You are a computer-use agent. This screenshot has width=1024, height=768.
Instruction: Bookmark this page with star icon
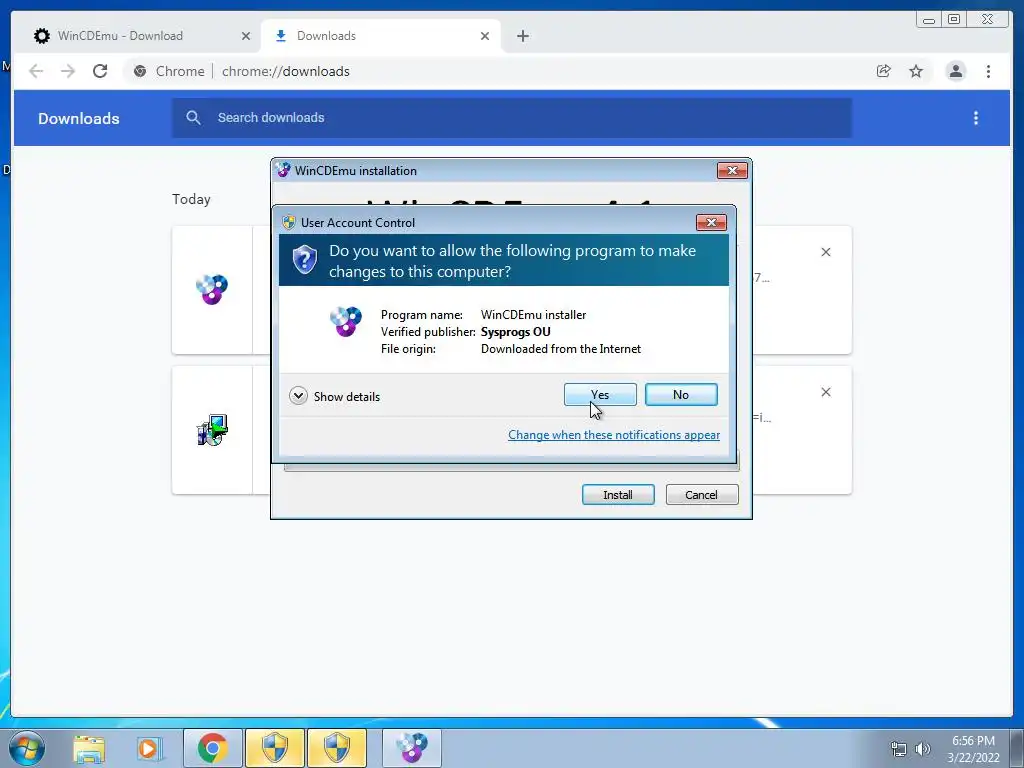tap(916, 71)
